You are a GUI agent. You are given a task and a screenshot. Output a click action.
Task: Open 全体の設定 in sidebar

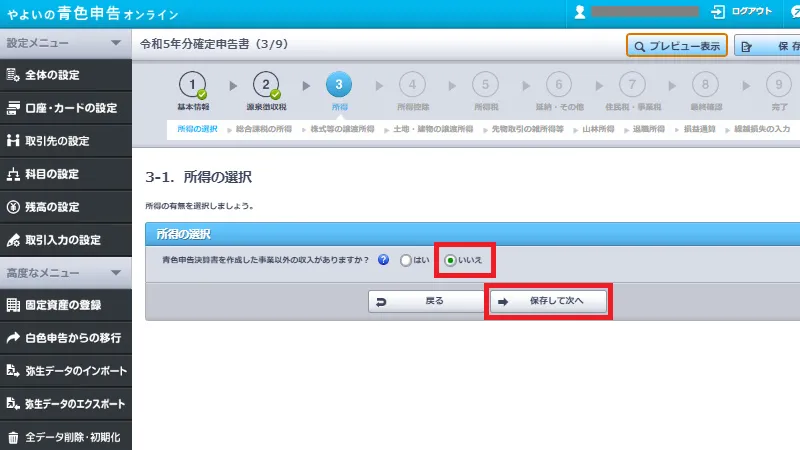pos(65,75)
